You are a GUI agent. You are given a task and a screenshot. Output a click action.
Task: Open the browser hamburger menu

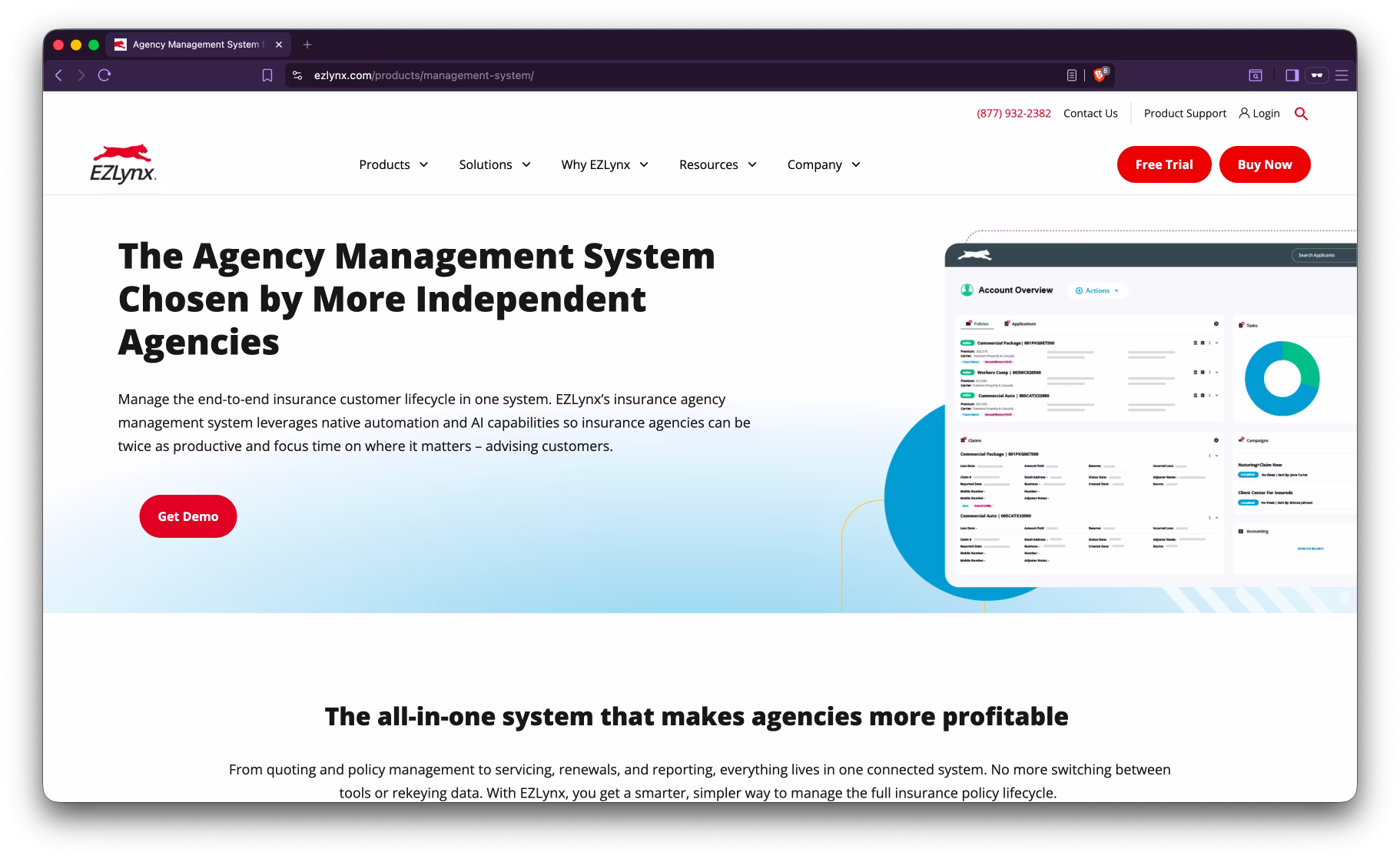(x=1342, y=75)
